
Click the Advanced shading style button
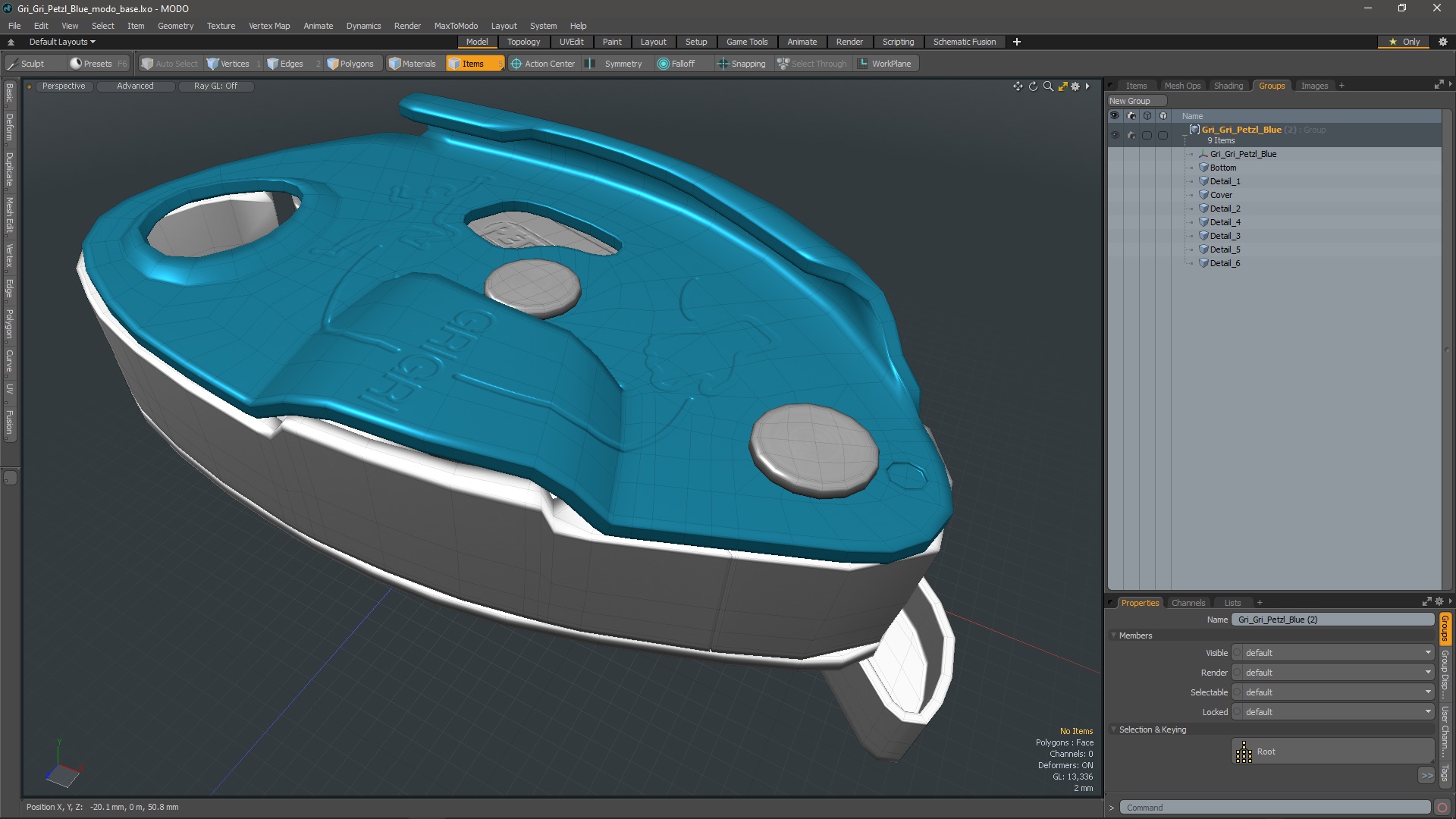135,86
